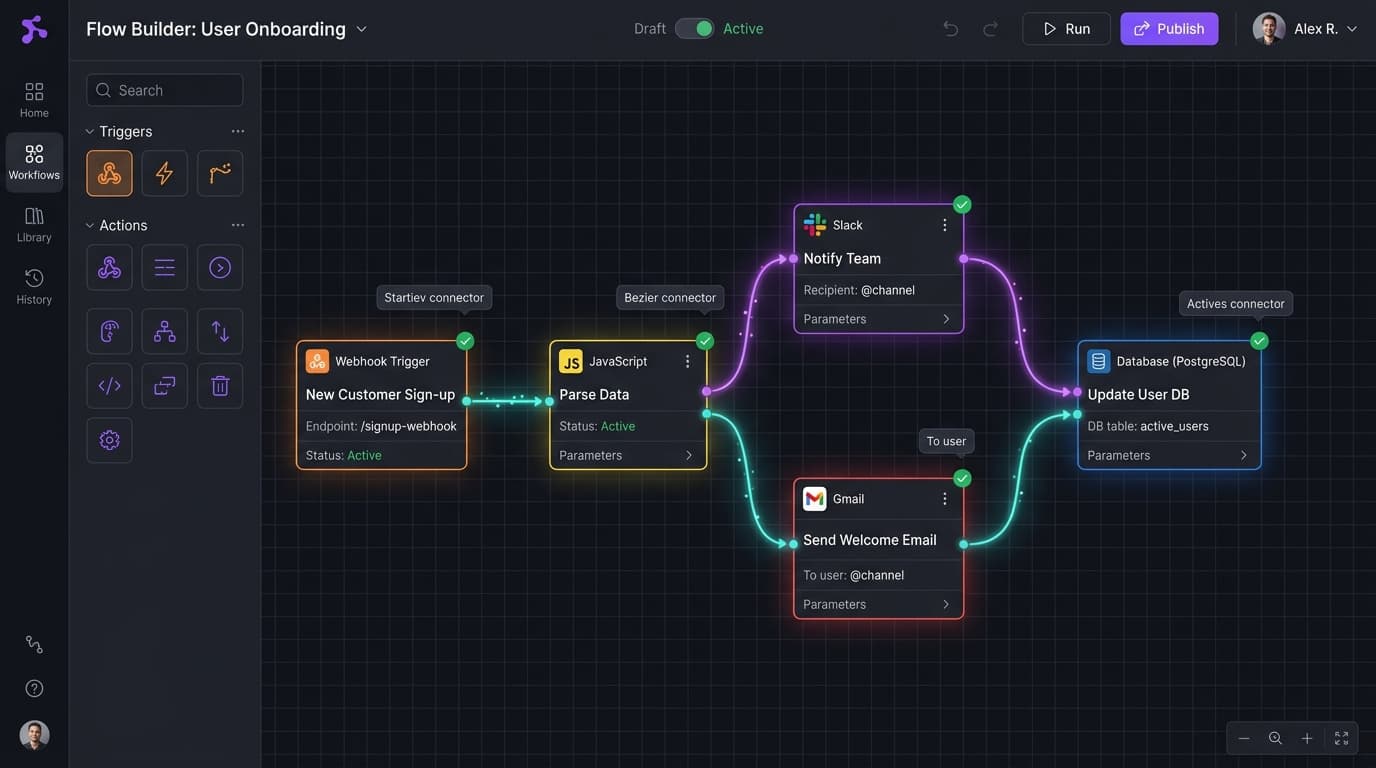The image size is (1376, 768).
Task: Pick the lightning bolt trigger icon
Action: (x=165, y=173)
